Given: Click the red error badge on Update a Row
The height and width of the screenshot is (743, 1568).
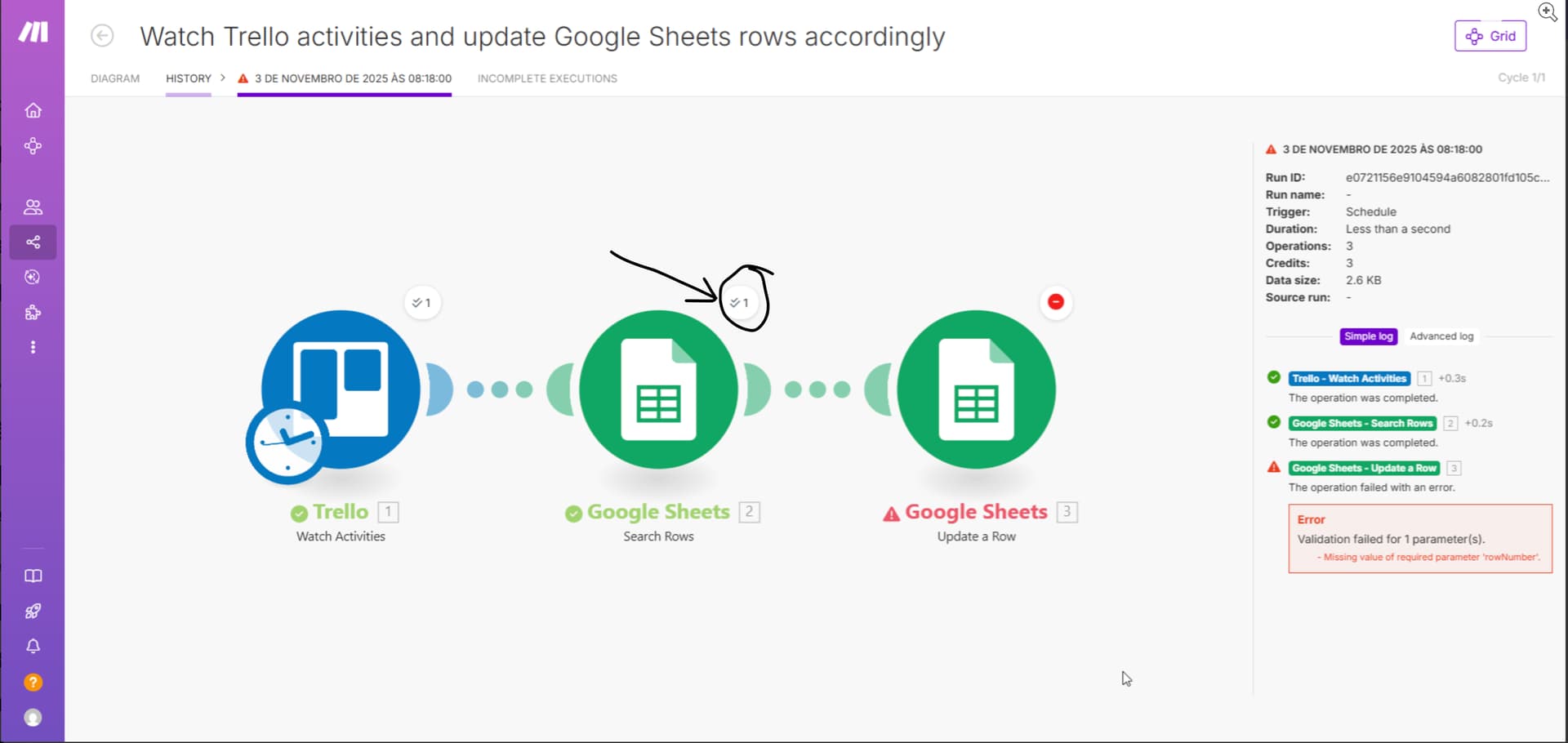Looking at the screenshot, I should (x=1055, y=302).
